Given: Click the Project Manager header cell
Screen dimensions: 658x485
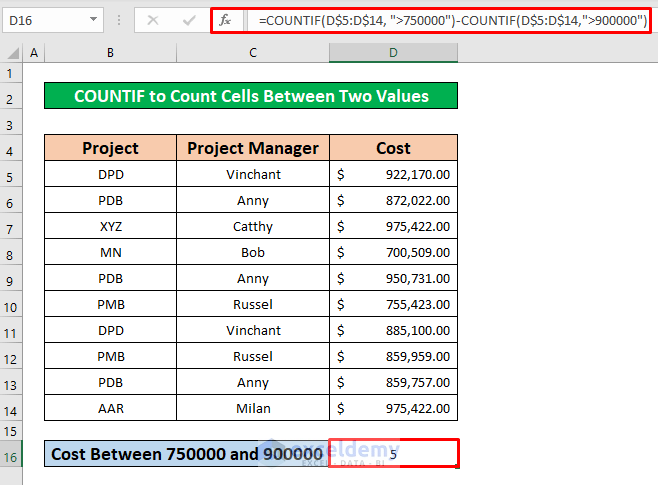Looking at the screenshot, I should coord(253,148).
